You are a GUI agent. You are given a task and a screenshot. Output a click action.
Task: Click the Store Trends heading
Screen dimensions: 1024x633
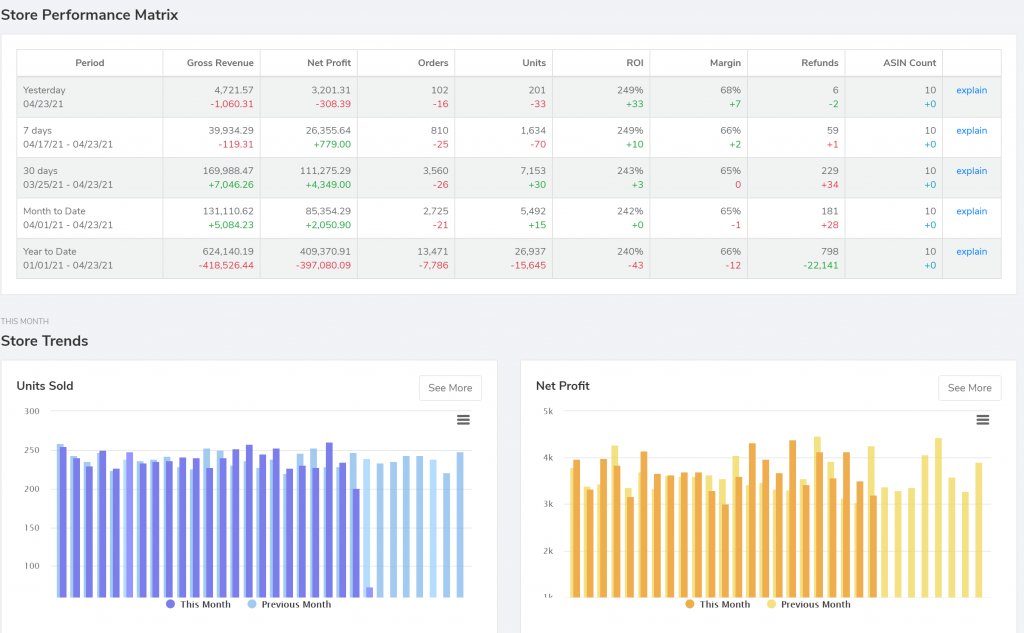pyautogui.click(x=44, y=341)
